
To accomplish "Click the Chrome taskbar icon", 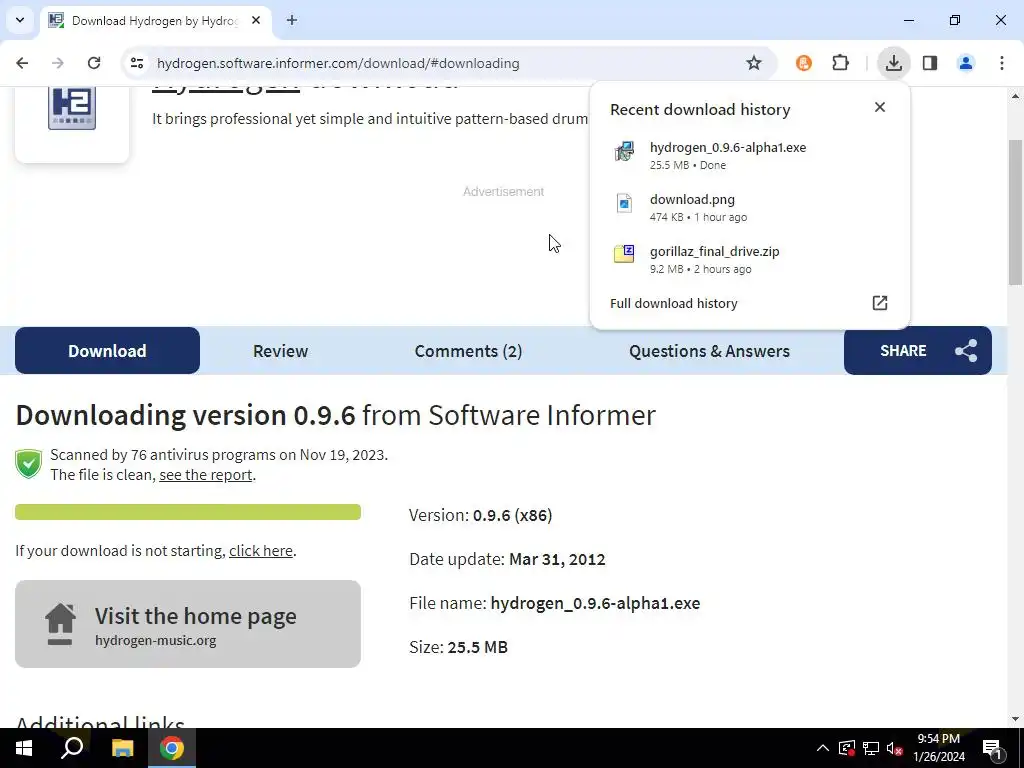I will tap(172, 748).
